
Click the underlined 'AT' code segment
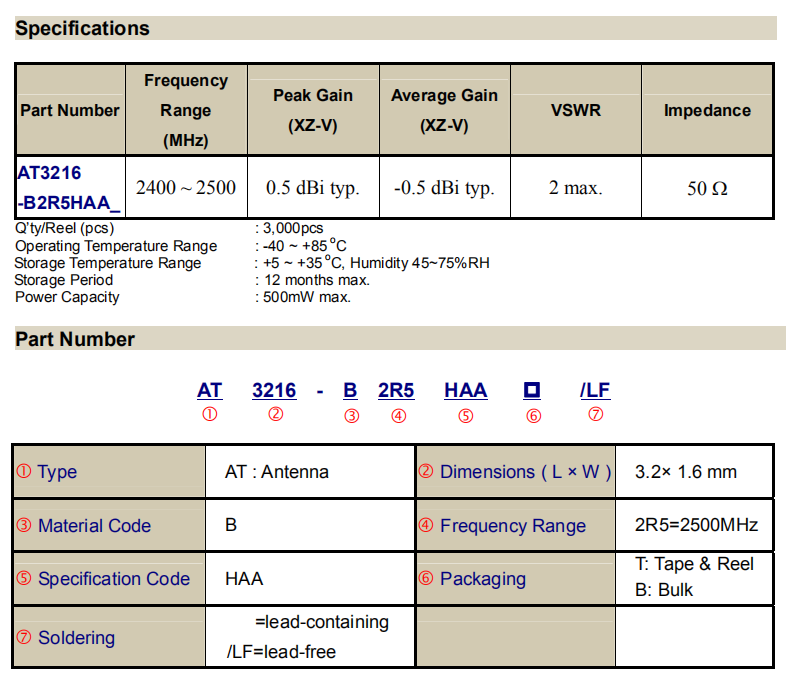(209, 390)
